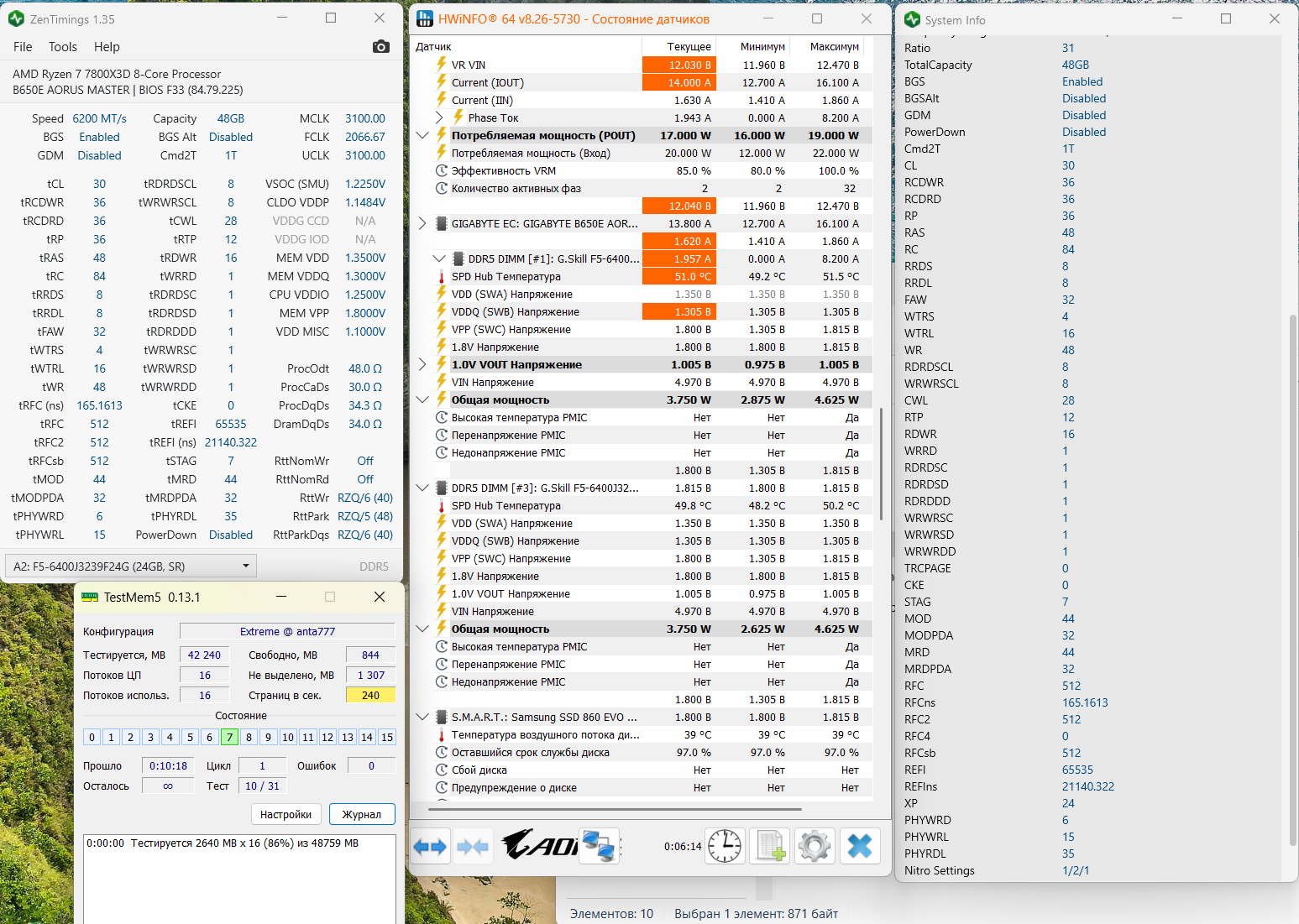Click the Extreme @ anta777 configuration link

[287, 631]
